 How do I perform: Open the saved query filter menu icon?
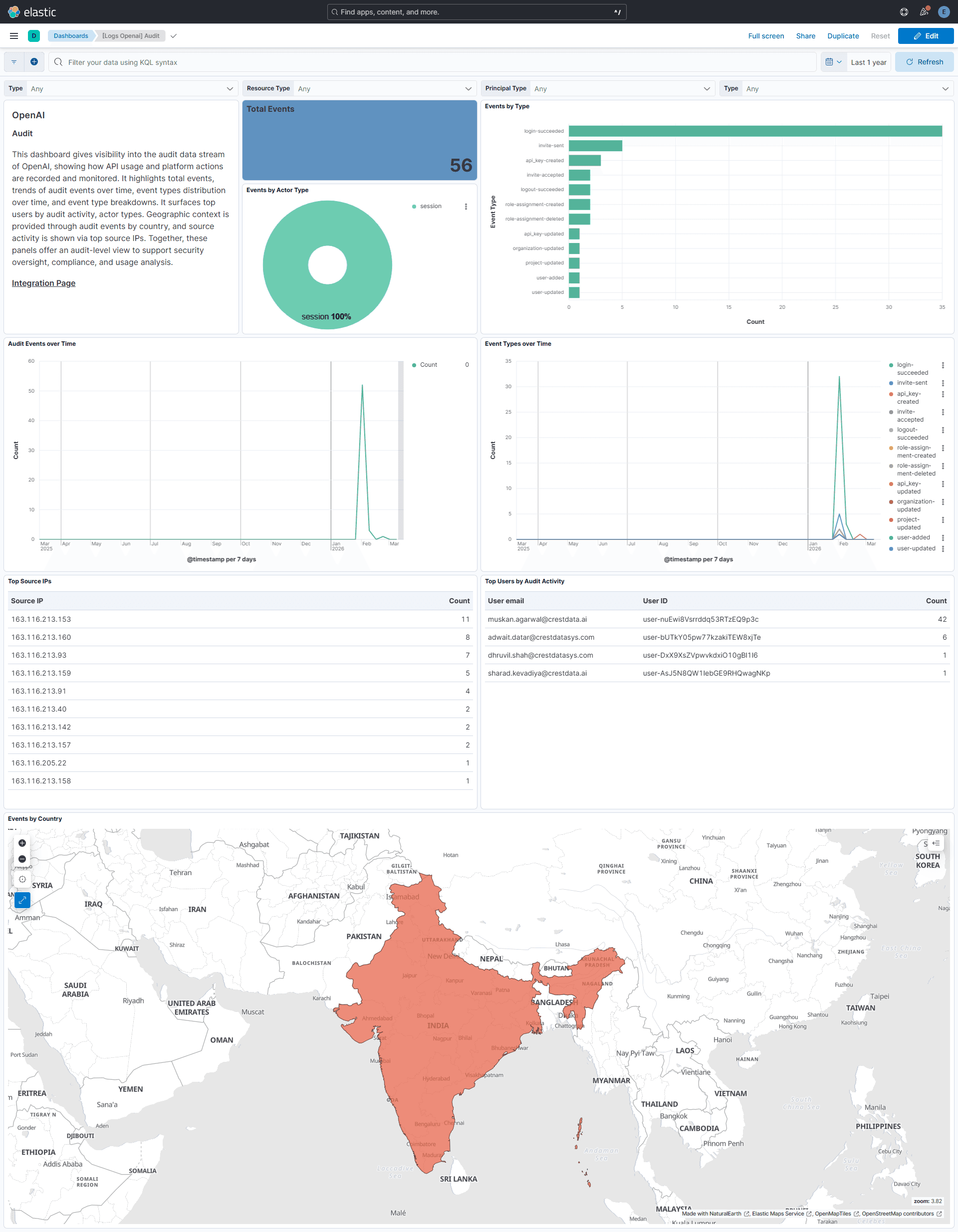[14, 62]
